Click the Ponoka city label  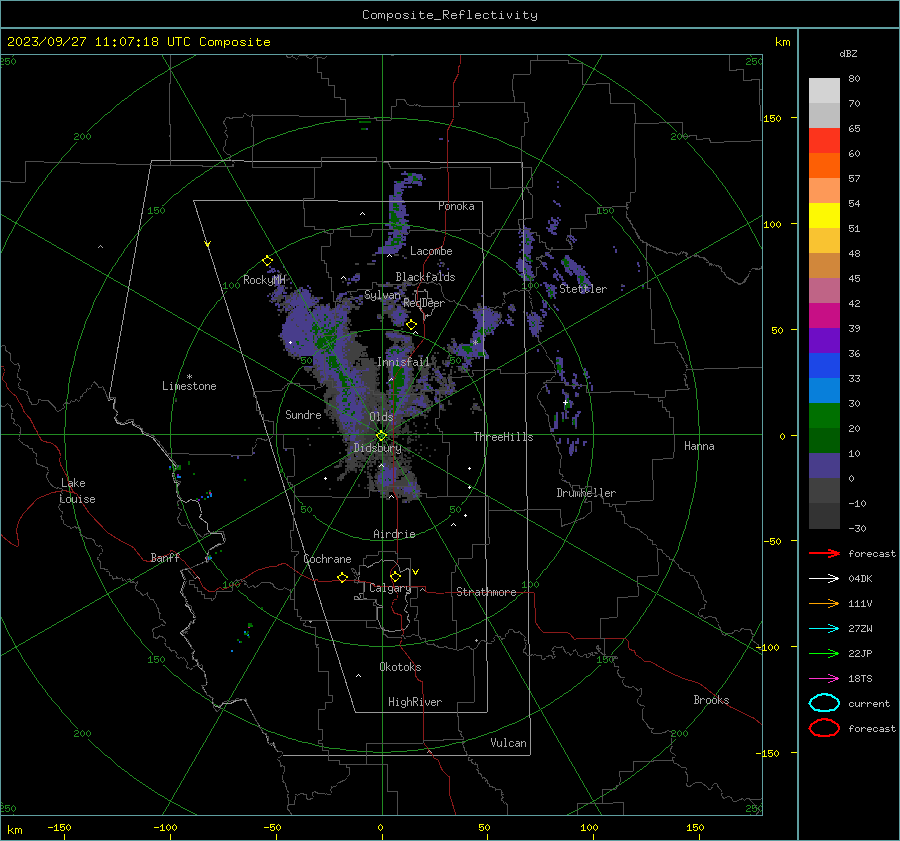pyautogui.click(x=456, y=206)
